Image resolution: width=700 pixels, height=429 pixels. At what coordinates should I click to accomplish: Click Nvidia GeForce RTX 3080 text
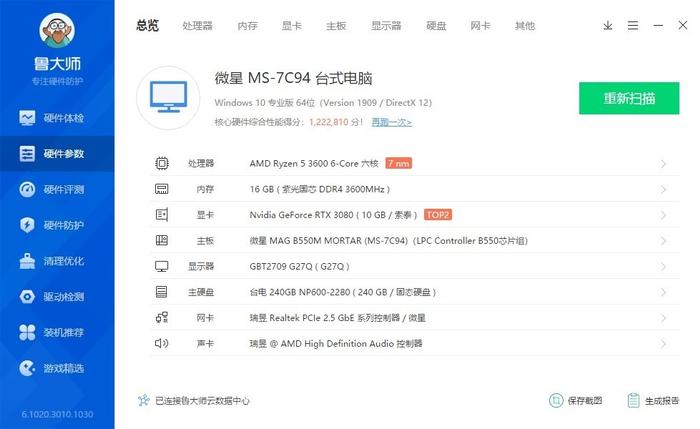click(333, 215)
